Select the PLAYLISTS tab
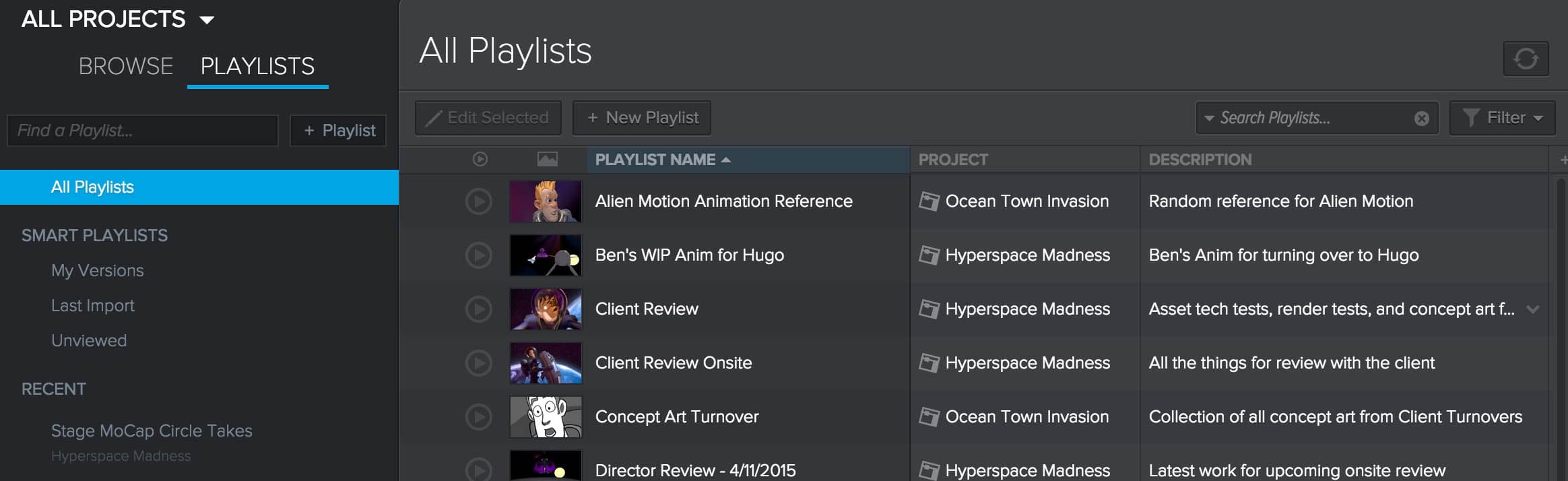This screenshot has height=481, width=1568. (x=257, y=66)
